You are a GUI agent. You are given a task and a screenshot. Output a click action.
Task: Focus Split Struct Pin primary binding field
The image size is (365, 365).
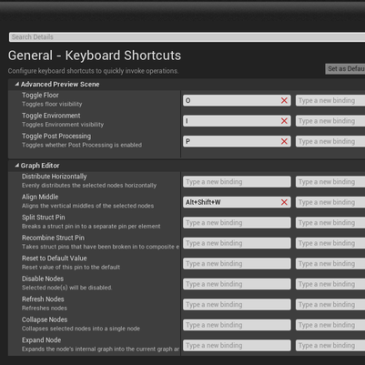tap(237, 223)
